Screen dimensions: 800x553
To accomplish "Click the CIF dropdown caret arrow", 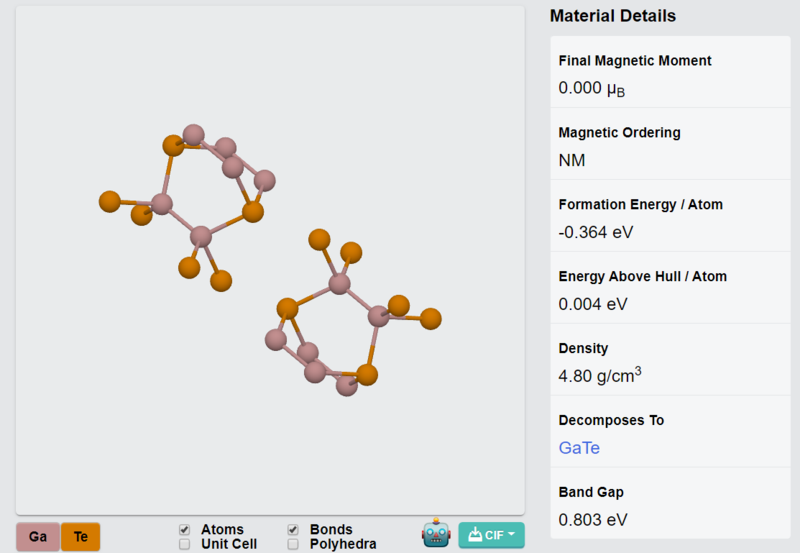I will 511,535.
